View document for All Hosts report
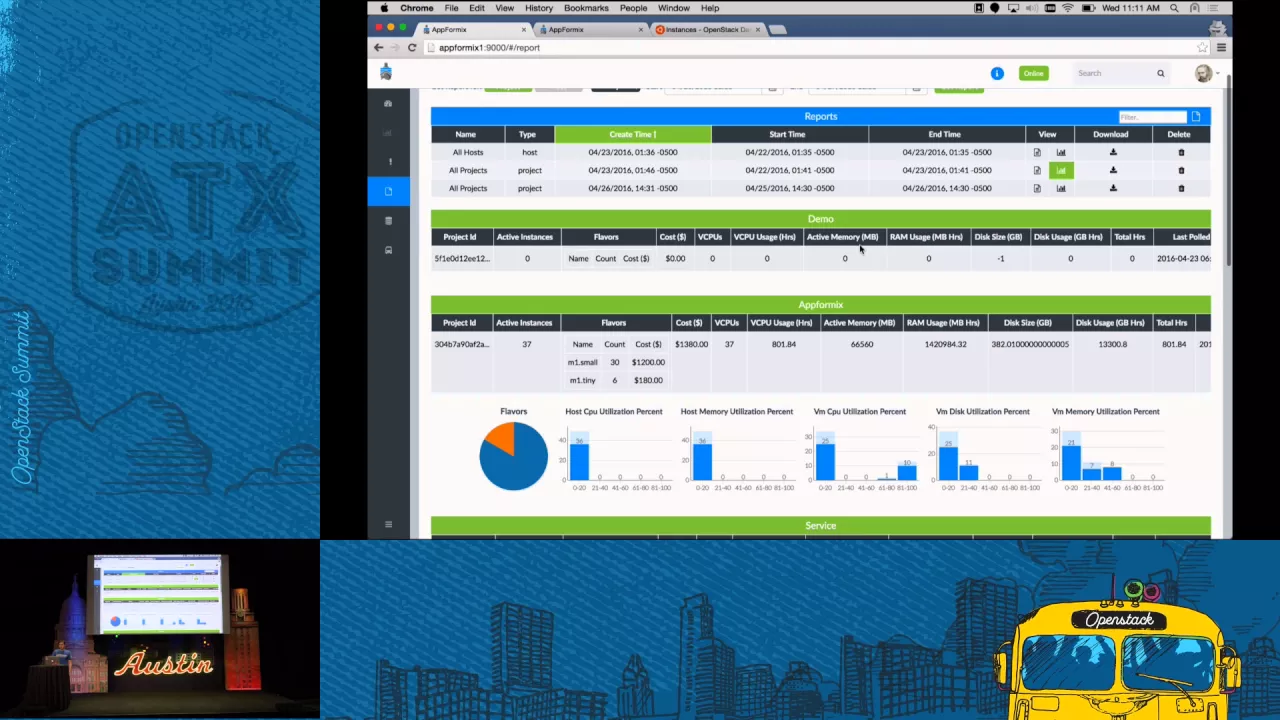 click(x=1037, y=152)
